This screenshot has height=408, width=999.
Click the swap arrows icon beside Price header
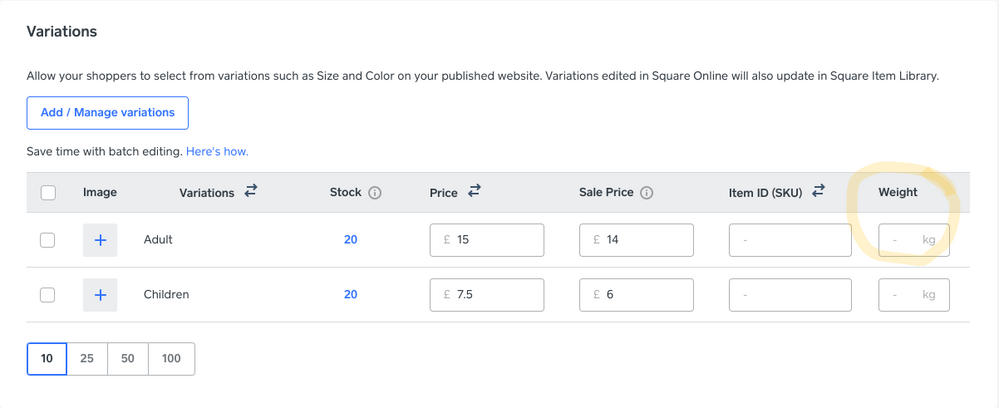(x=474, y=191)
